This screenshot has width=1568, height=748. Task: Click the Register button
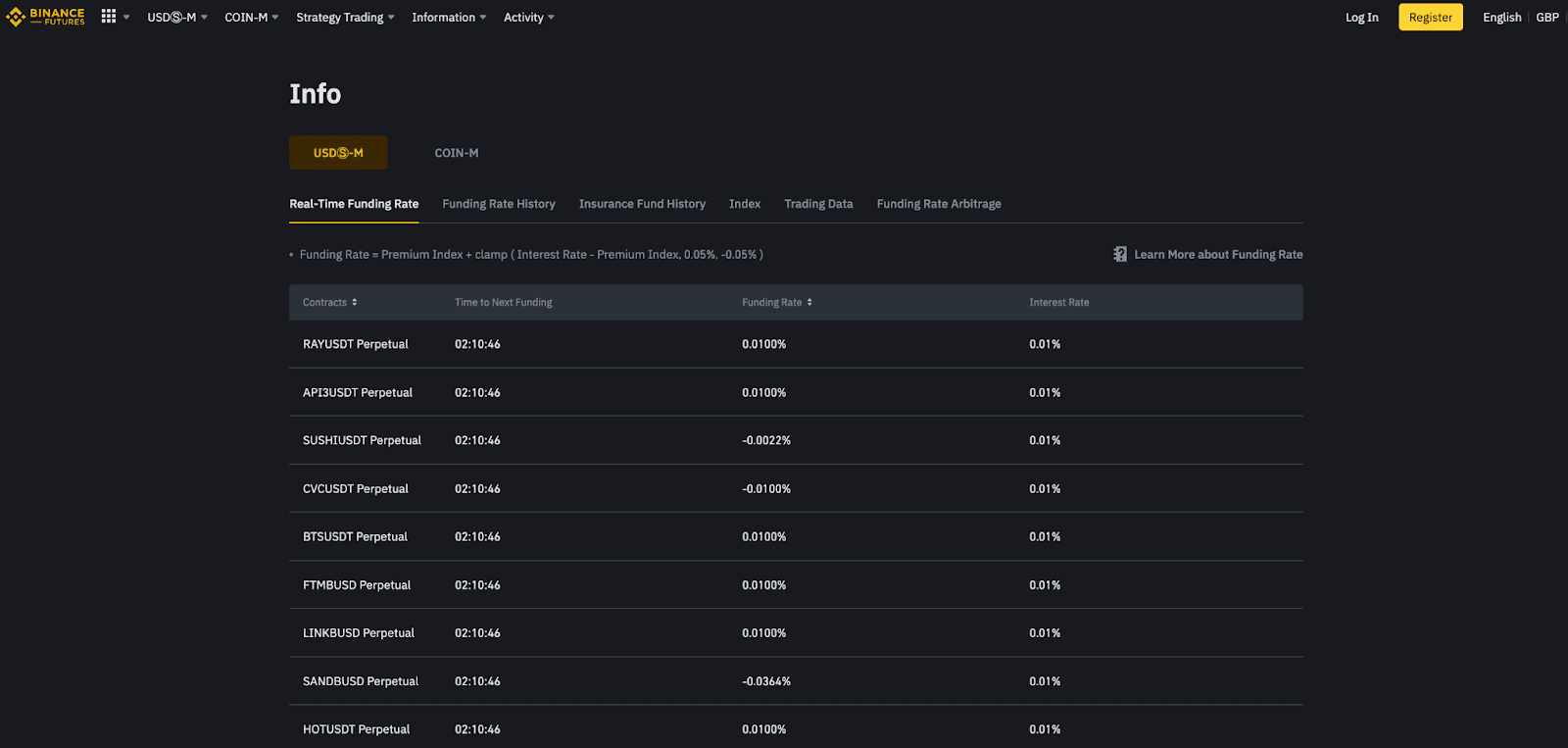[1430, 18]
